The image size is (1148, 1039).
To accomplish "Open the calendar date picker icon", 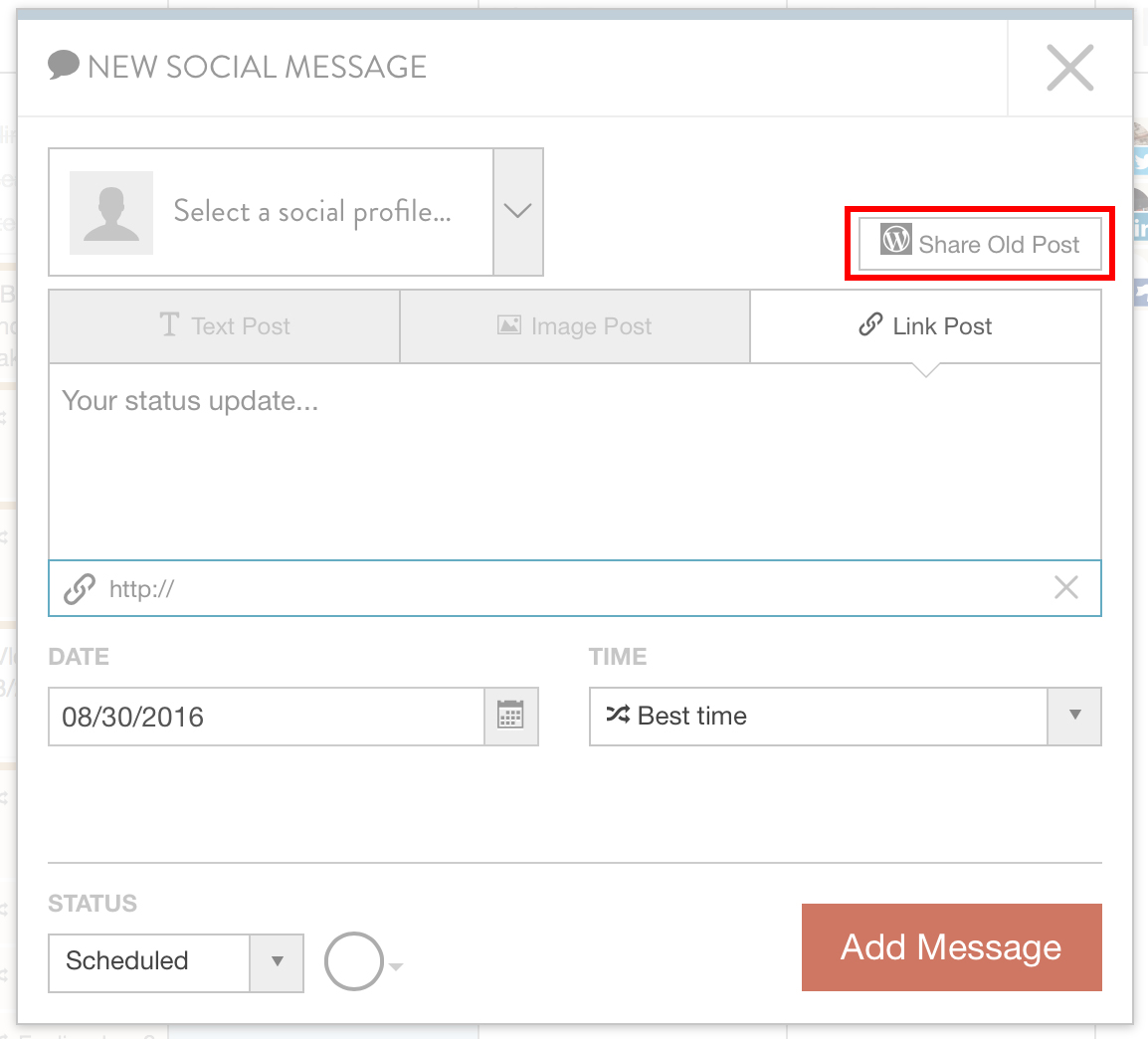I will (x=510, y=716).
